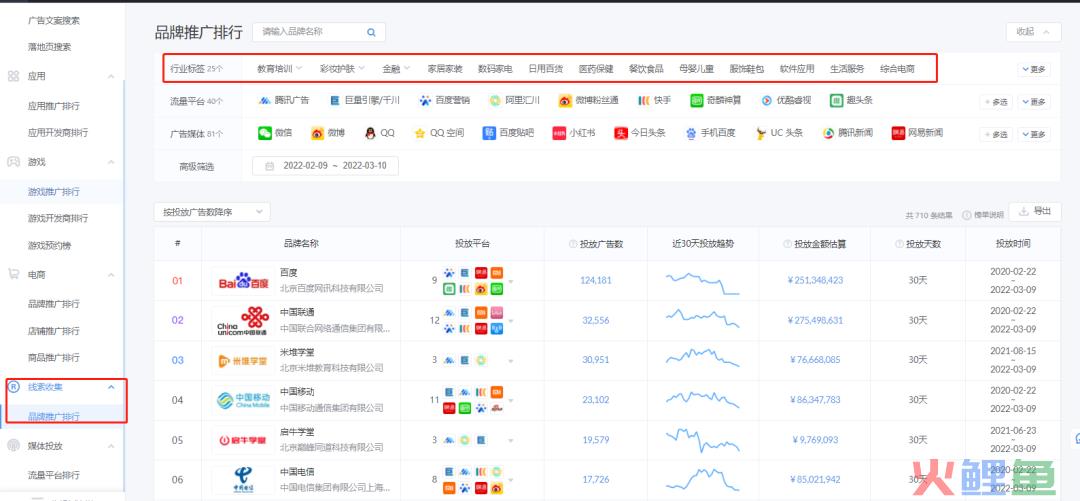1080x501 pixels.
Task: Click info icon beside 投放金额估算 header
Action: (x=787, y=244)
